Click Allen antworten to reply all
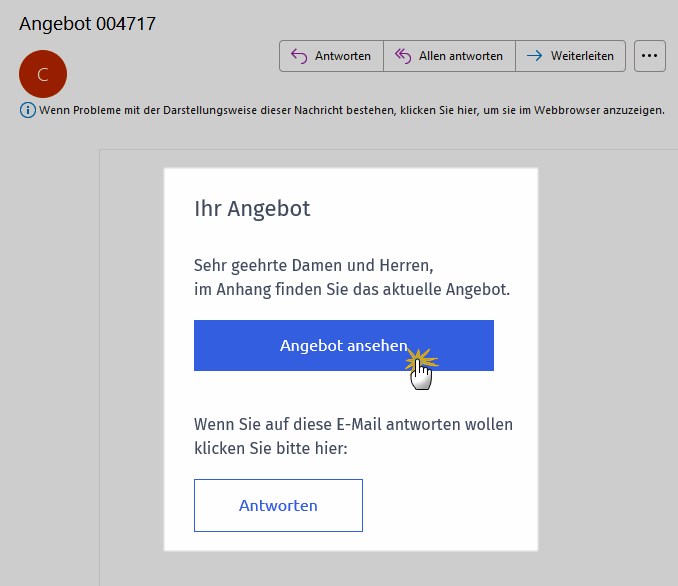This screenshot has height=586, width=678. (x=449, y=56)
